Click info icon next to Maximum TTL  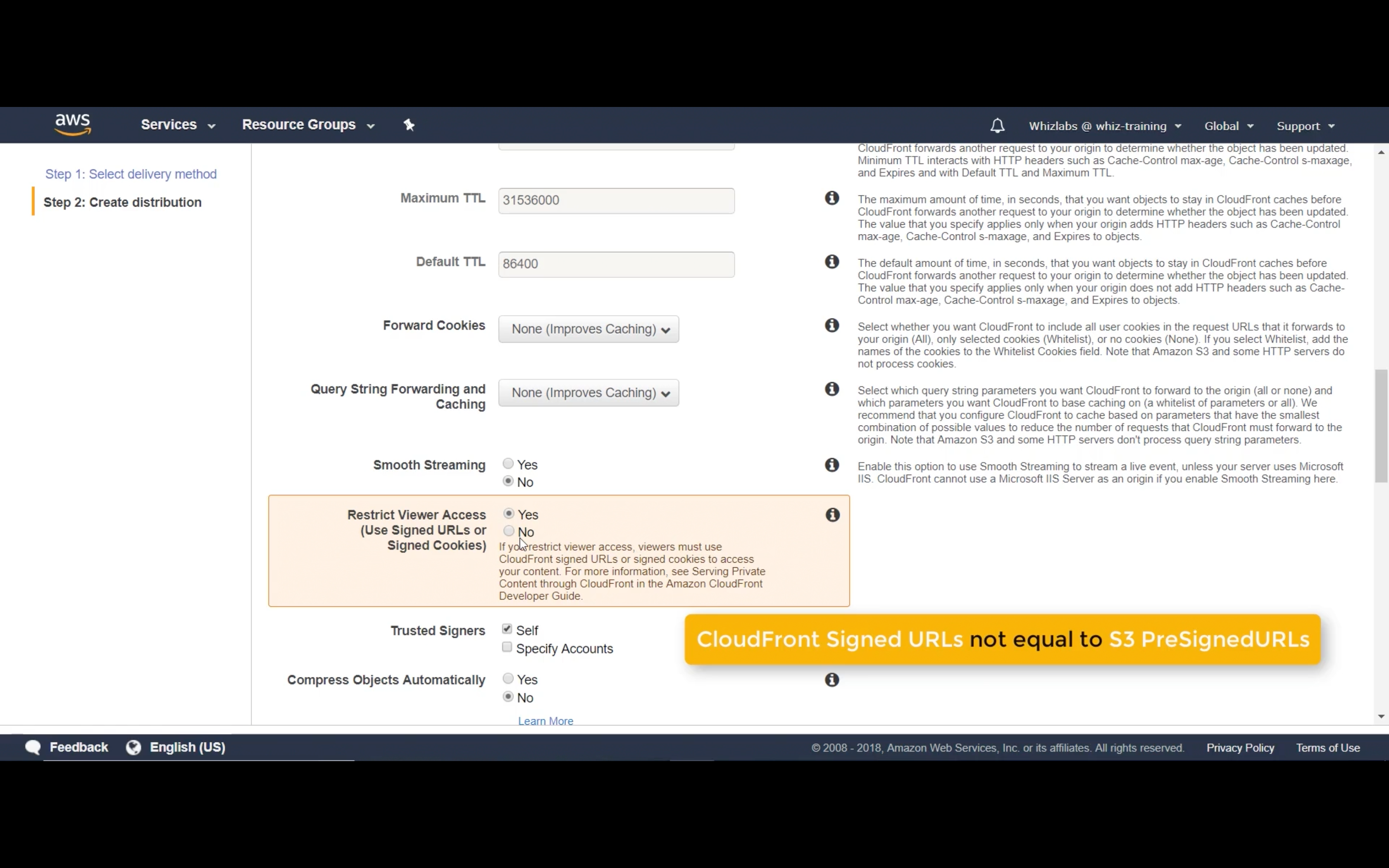832,199
